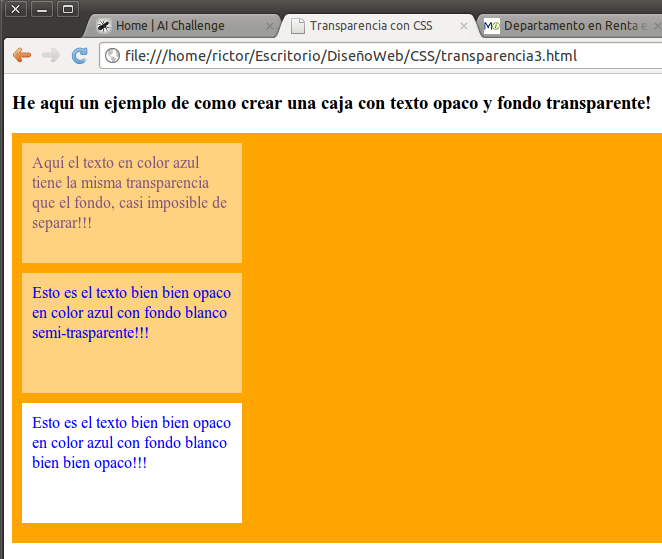Close the Home | AI Challenge tab
Screen dimensions: 662x559
click(x=270, y=26)
